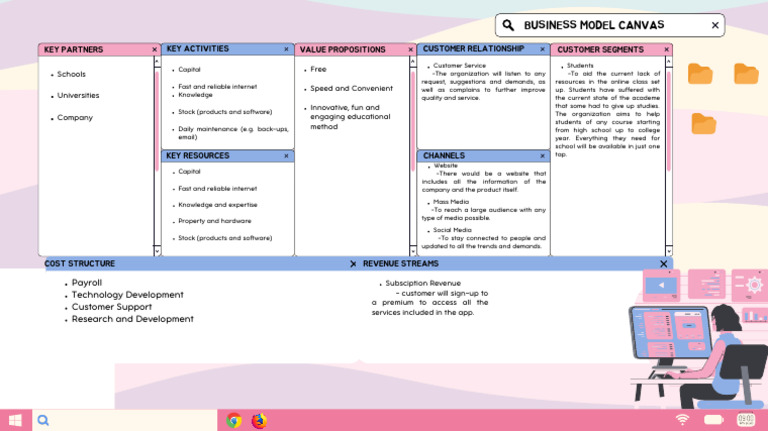
Task: Select the Revenue Streams panel title
Action: pos(401,263)
